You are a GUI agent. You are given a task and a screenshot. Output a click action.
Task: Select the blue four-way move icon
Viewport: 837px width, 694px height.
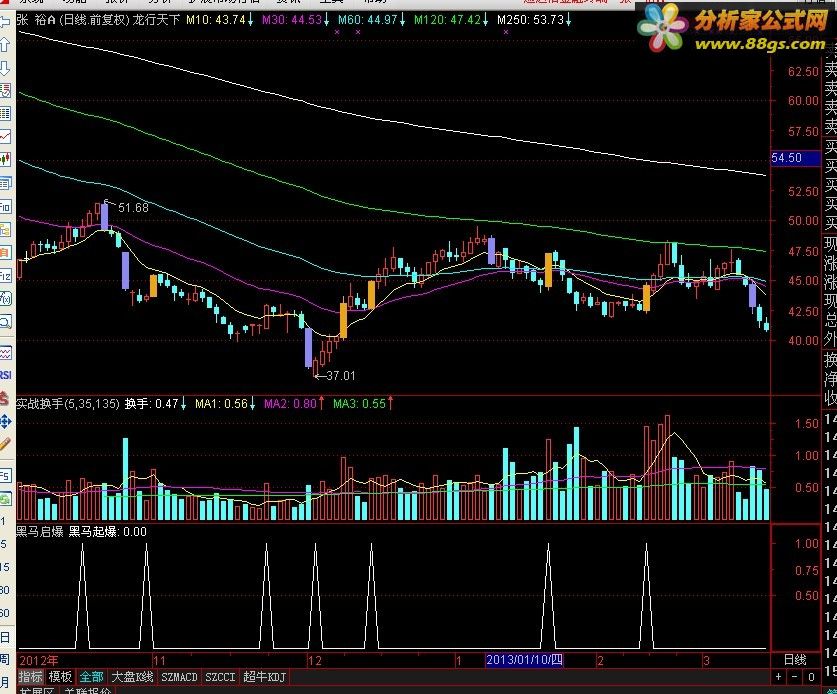coord(5,422)
